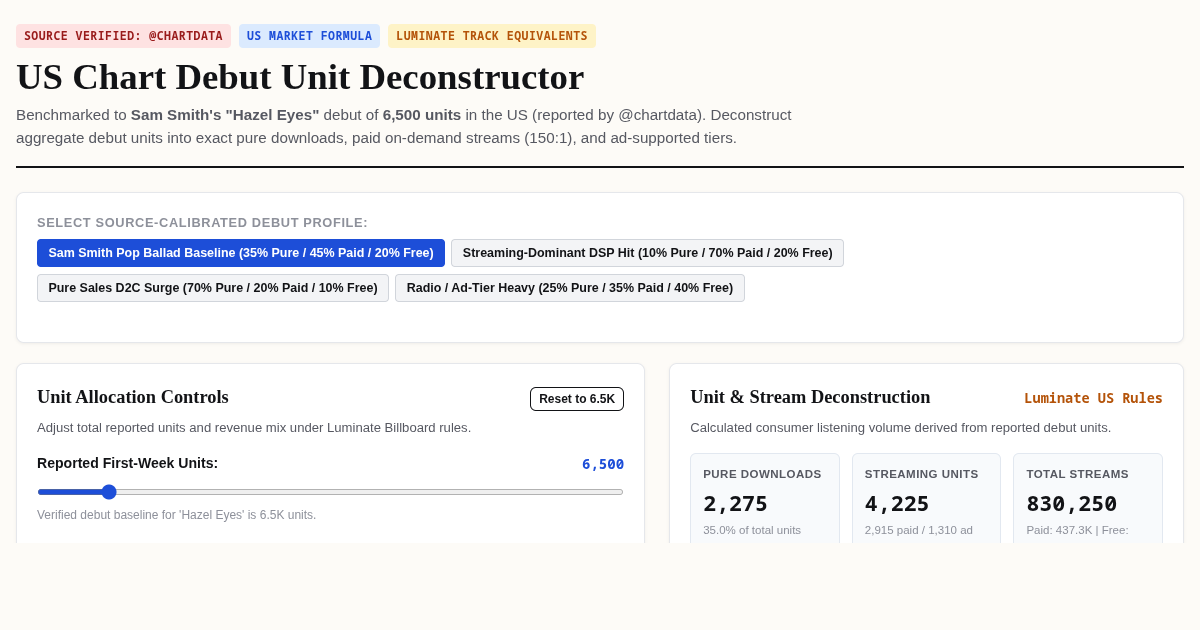Select Streaming-Dominant DSP Hit profile

[647, 253]
